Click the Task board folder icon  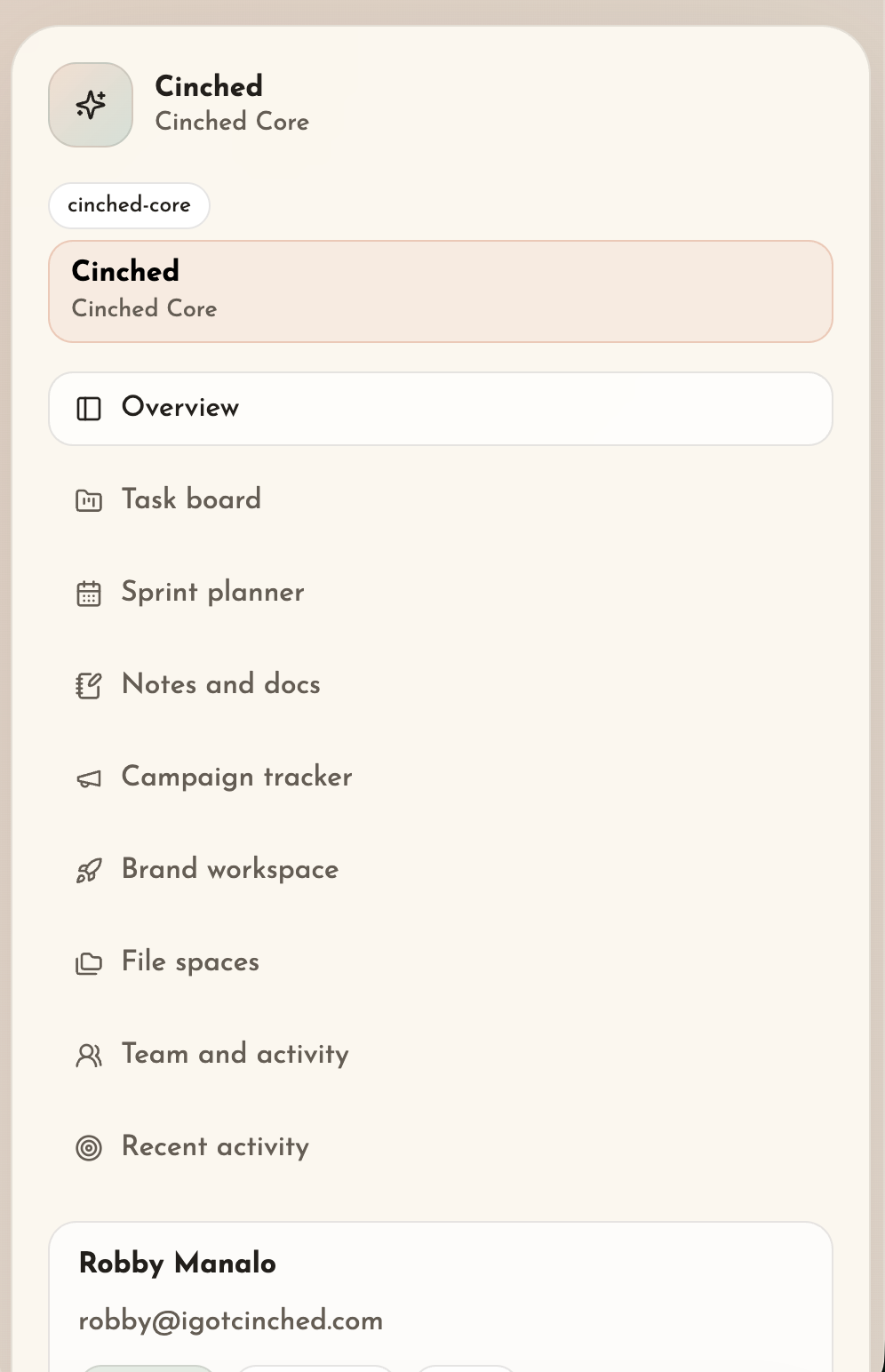pyautogui.click(x=89, y=501)
